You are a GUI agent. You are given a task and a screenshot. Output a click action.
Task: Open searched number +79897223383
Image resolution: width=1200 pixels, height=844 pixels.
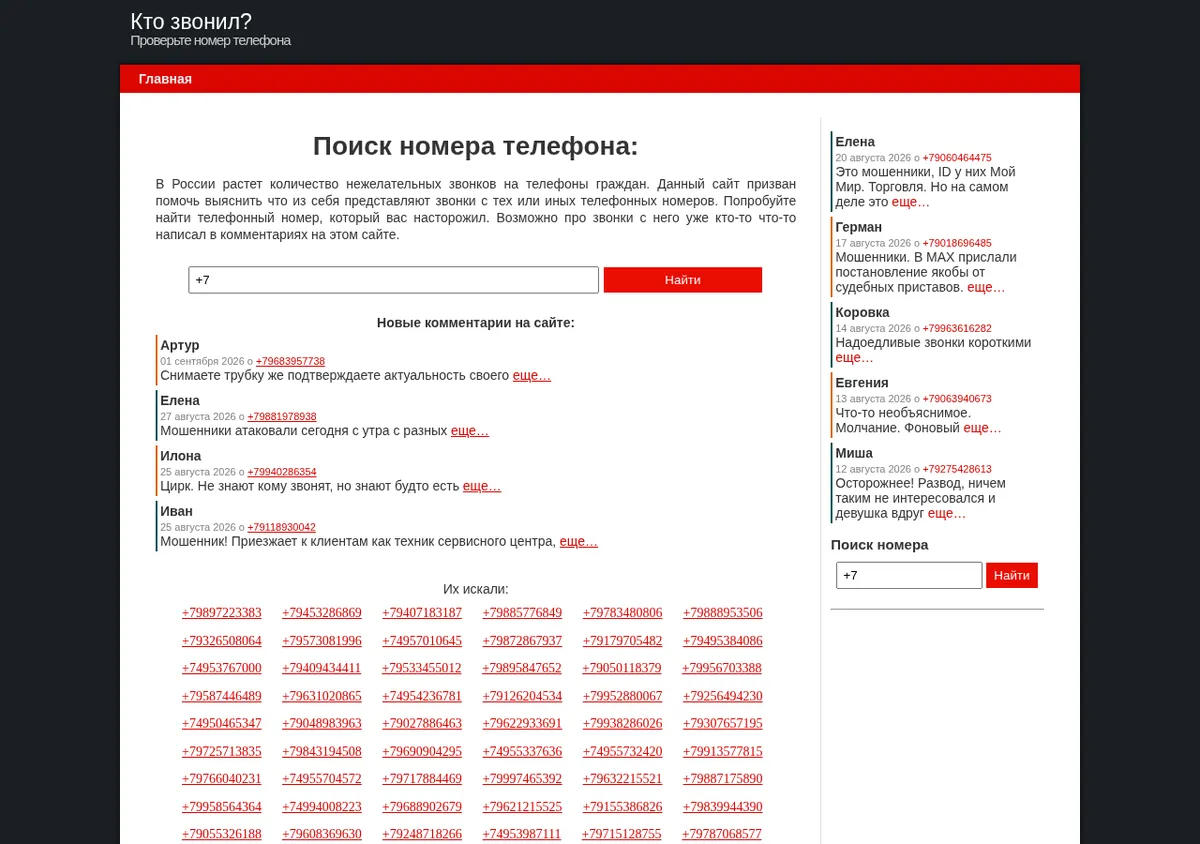[x=222, y=613]
